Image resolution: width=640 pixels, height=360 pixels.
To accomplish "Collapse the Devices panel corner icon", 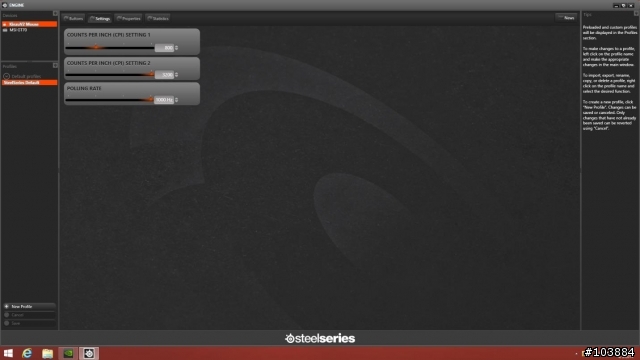I will pyautogui.click(x=56, y=13).
